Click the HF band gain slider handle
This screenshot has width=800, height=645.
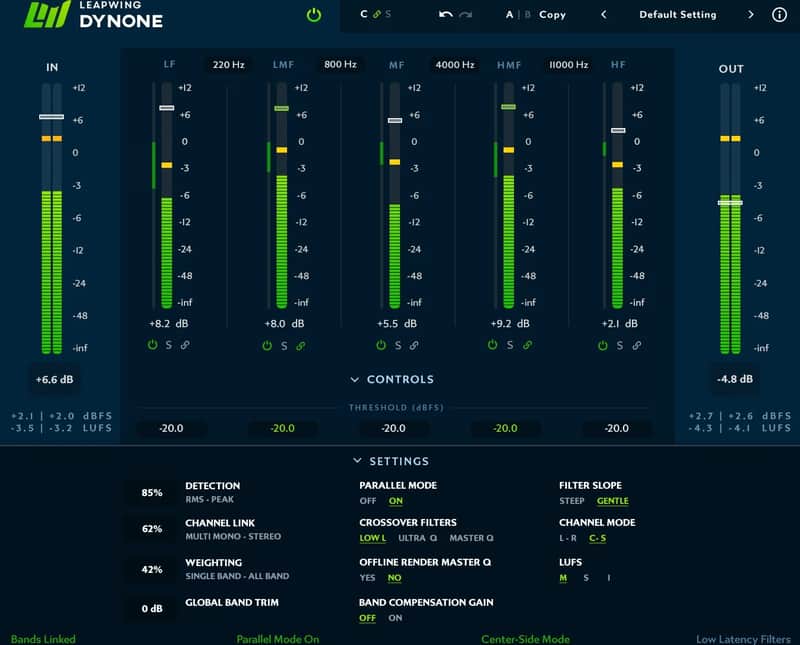point(618,131)
